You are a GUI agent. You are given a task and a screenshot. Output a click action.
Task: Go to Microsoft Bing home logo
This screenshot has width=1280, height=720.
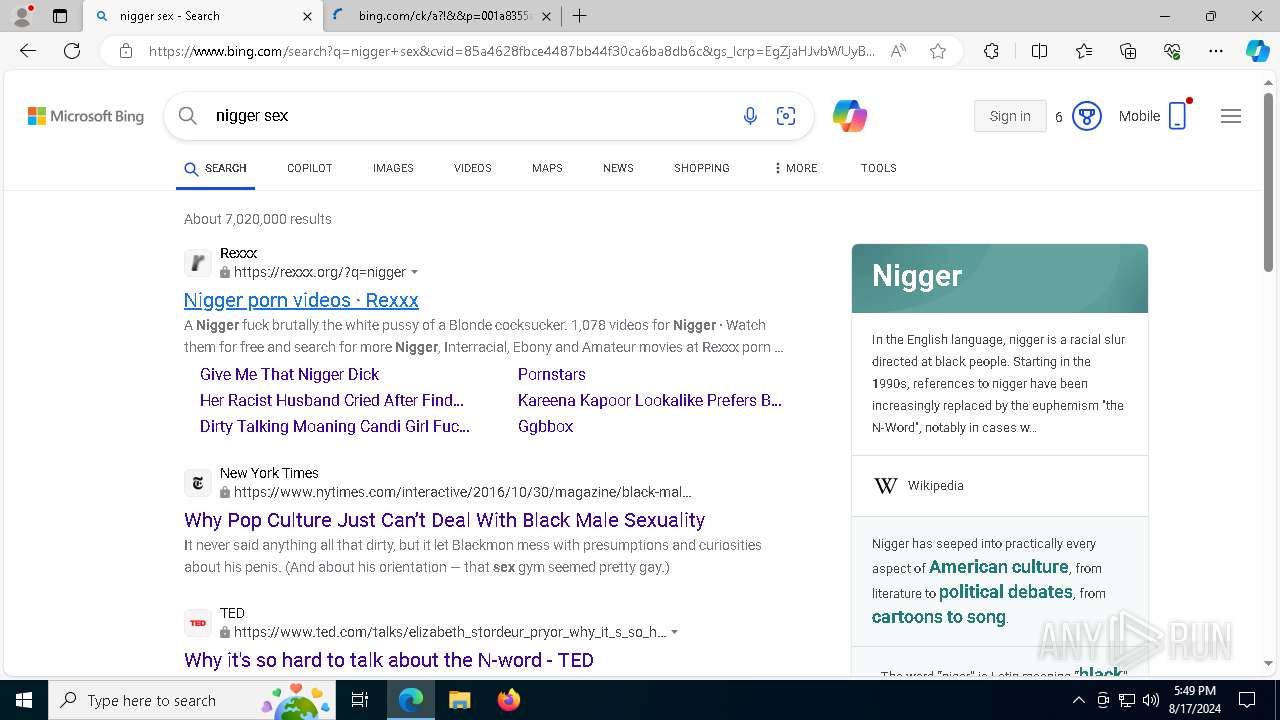click(x=86, y=116)
